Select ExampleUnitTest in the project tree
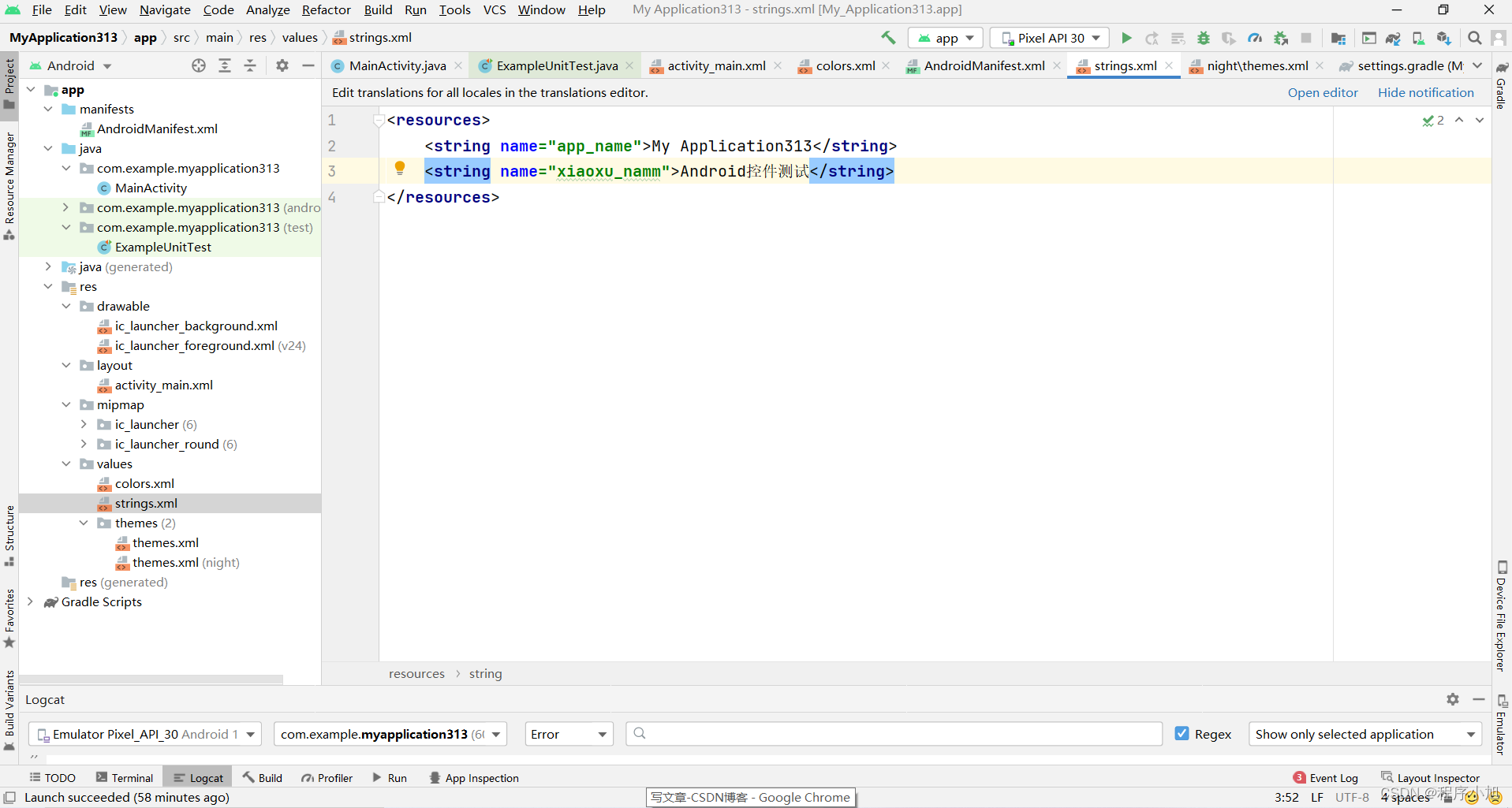The image size is (1512, 808). click(x=162, y=247)
